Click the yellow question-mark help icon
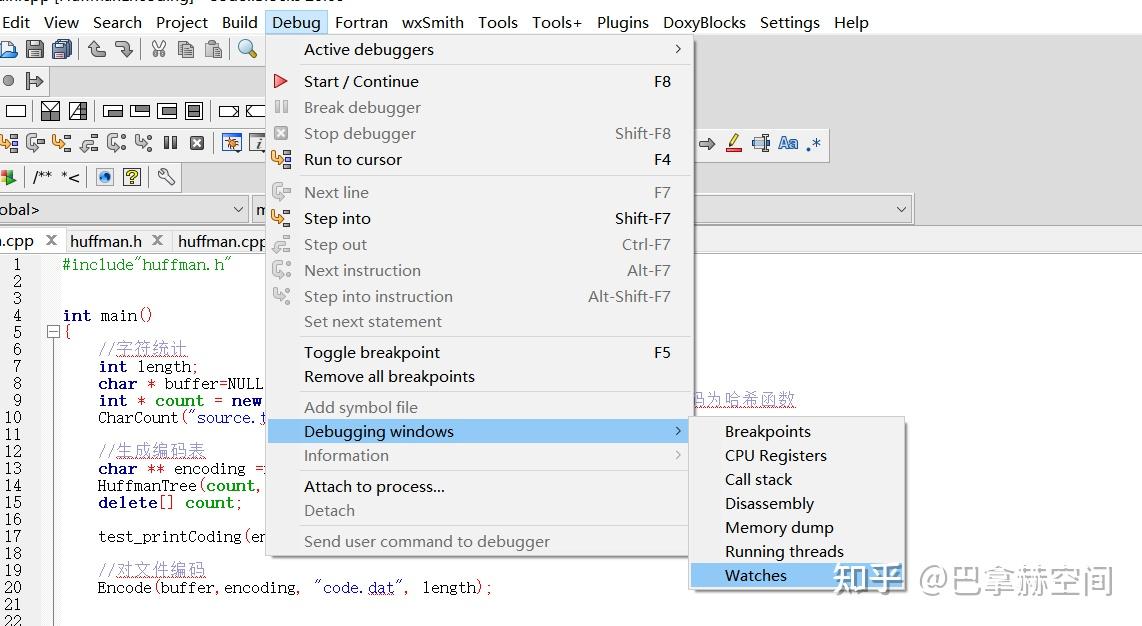Screen dimensions: 1142x626 coord(132,177)
